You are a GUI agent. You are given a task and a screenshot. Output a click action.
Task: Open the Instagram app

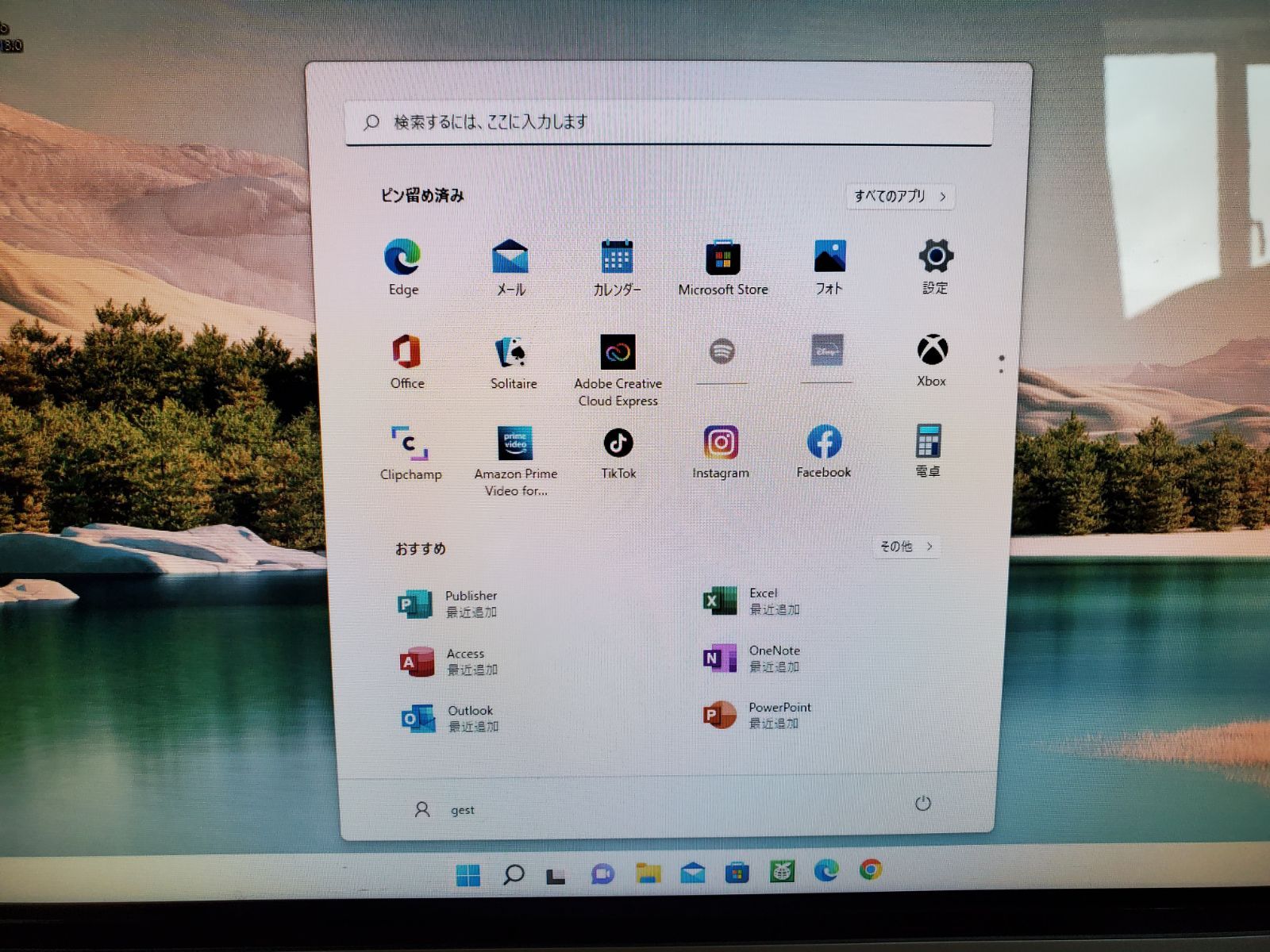pyautogui.click(x=721, y=452)
